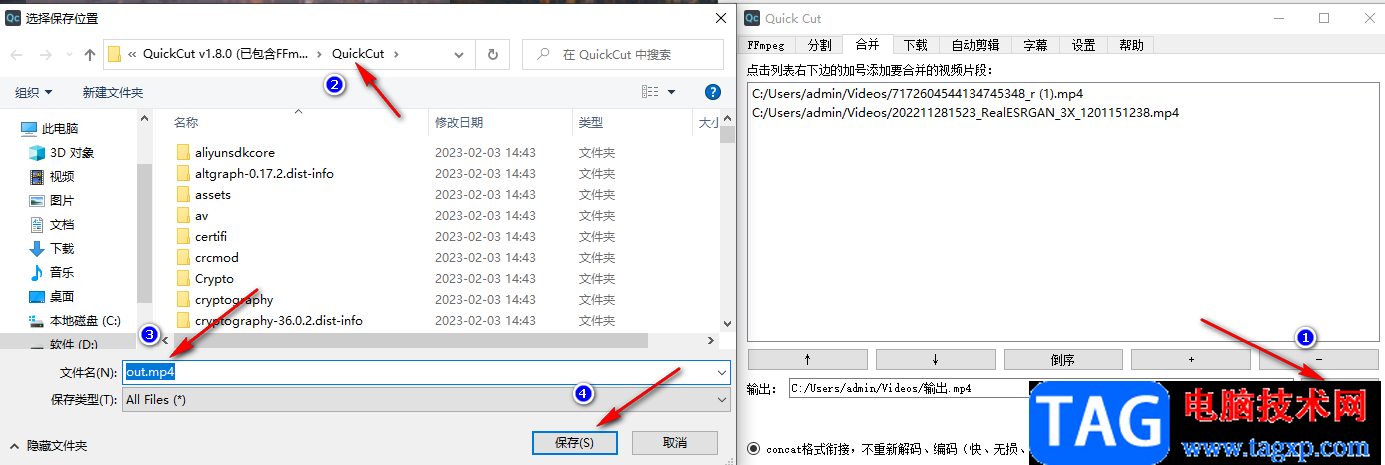
Task: Click the back navigation arrow
Action: [x=16, y=54]
